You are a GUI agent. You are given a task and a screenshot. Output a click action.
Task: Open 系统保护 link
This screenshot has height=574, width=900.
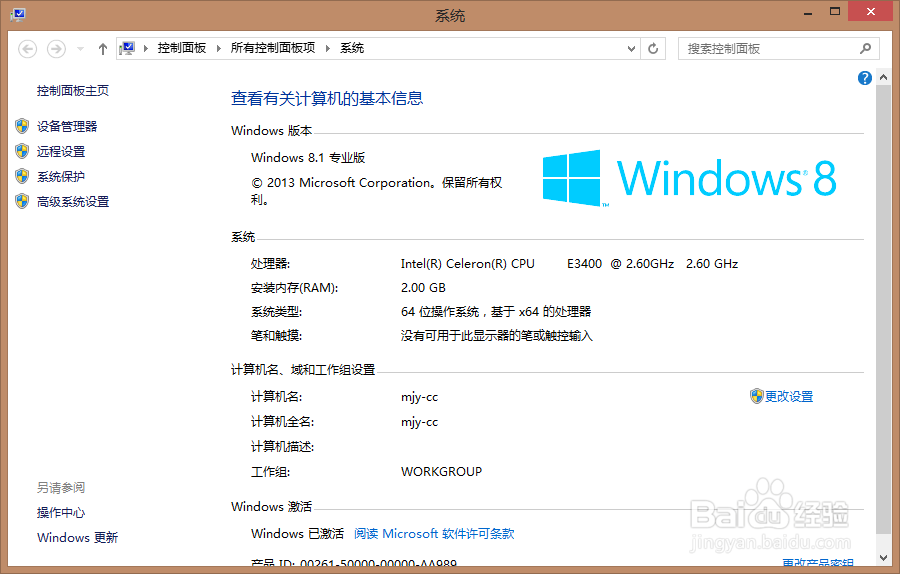tap(61, 177)
